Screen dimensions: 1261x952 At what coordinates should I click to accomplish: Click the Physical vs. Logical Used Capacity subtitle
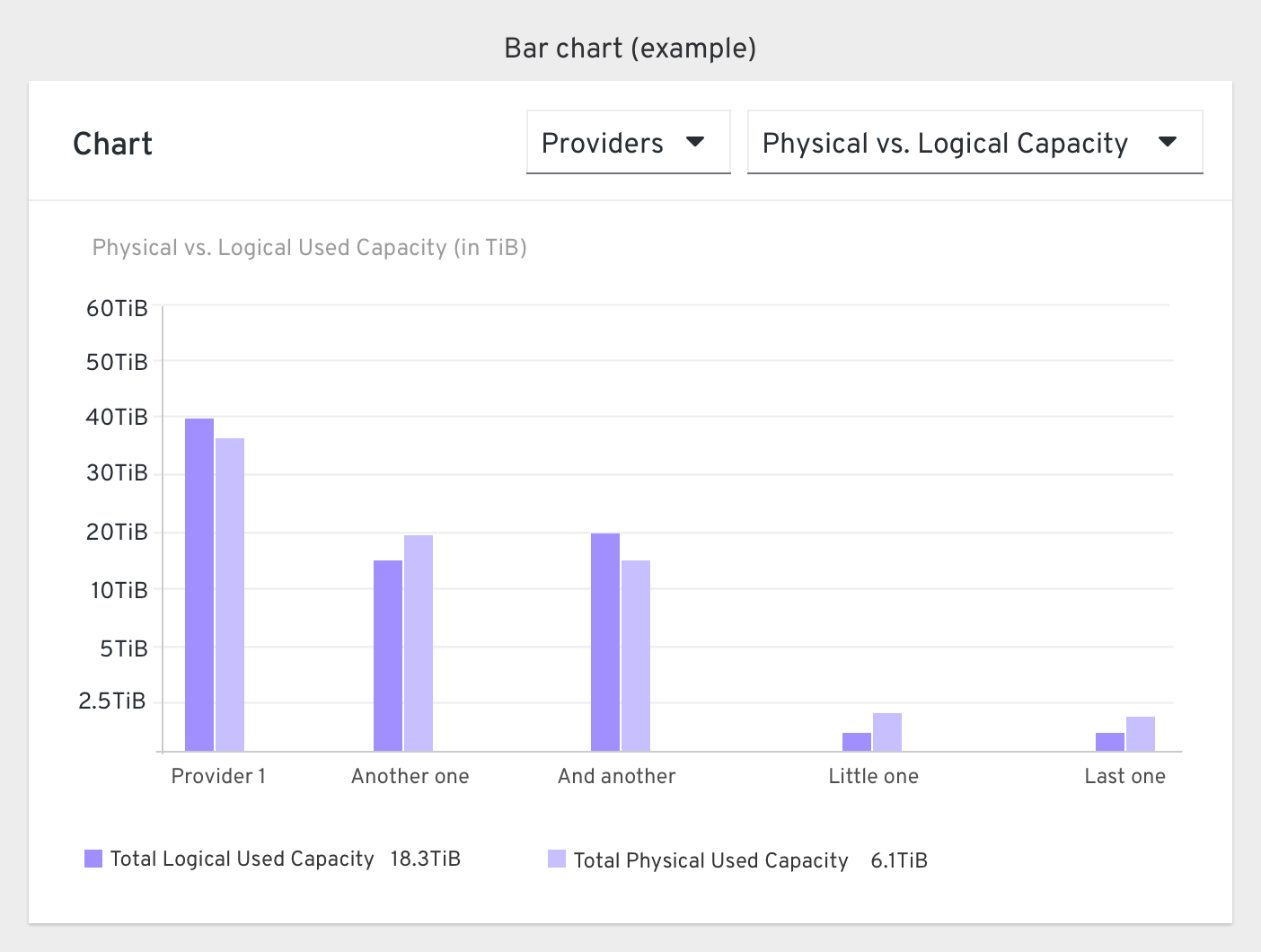pos(310,248)
